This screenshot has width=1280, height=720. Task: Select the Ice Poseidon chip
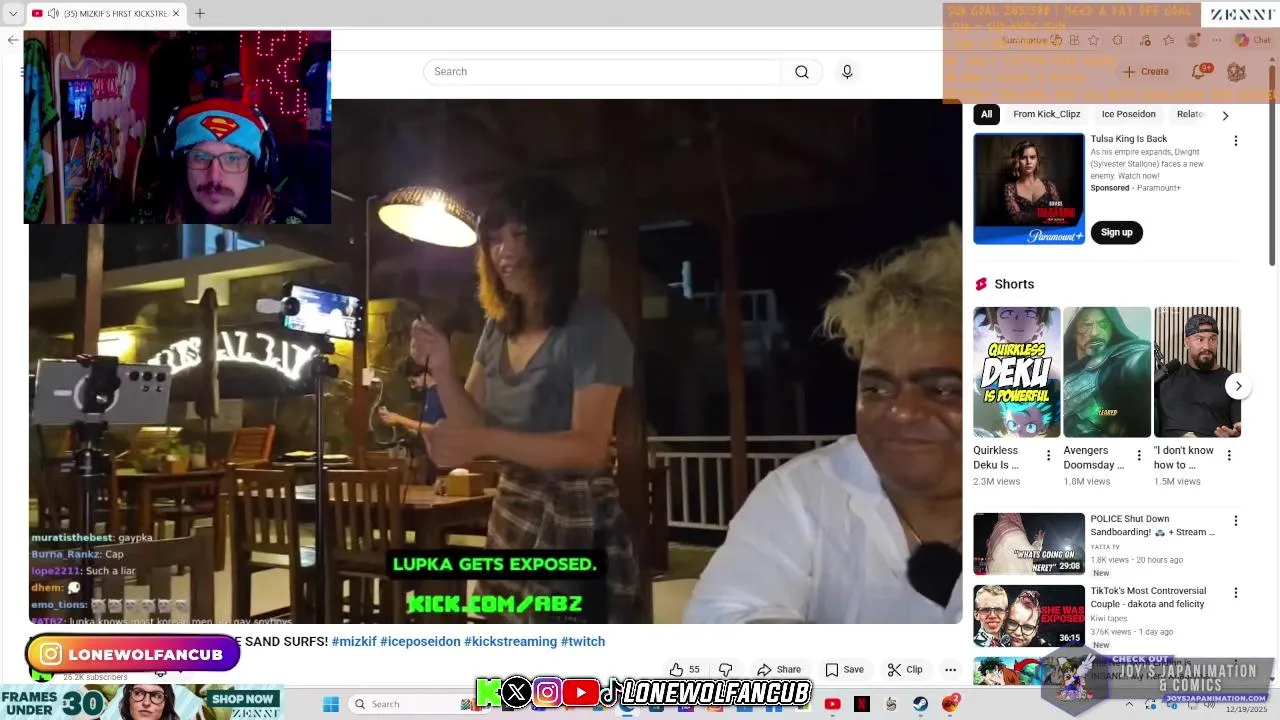(x=1128, y=114)
